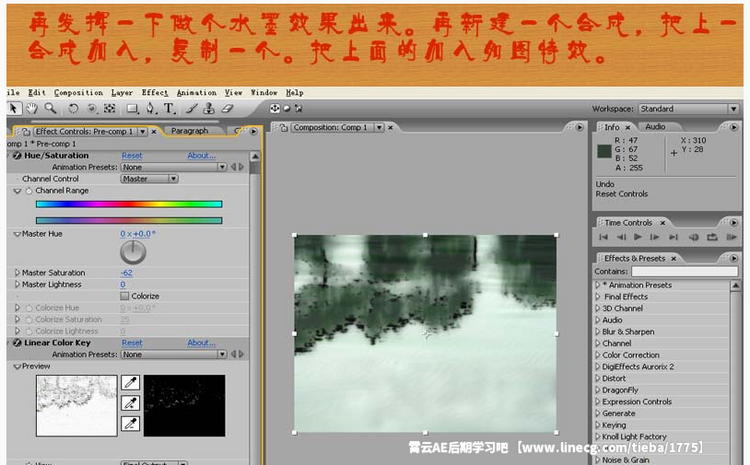
Task: Click the upper Channel Range color bar
Action: point(129,204)
